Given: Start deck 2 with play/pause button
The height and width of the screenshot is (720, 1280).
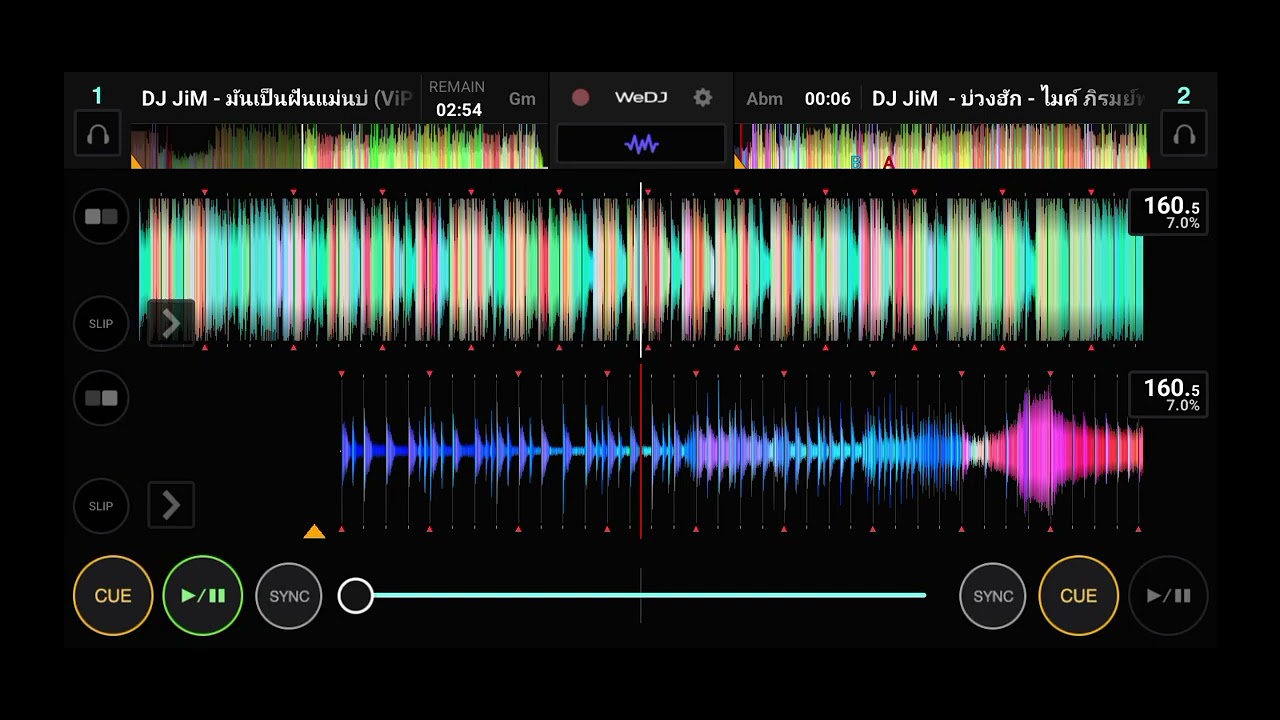Looking at the screenshot, I should pos(1168,596).
